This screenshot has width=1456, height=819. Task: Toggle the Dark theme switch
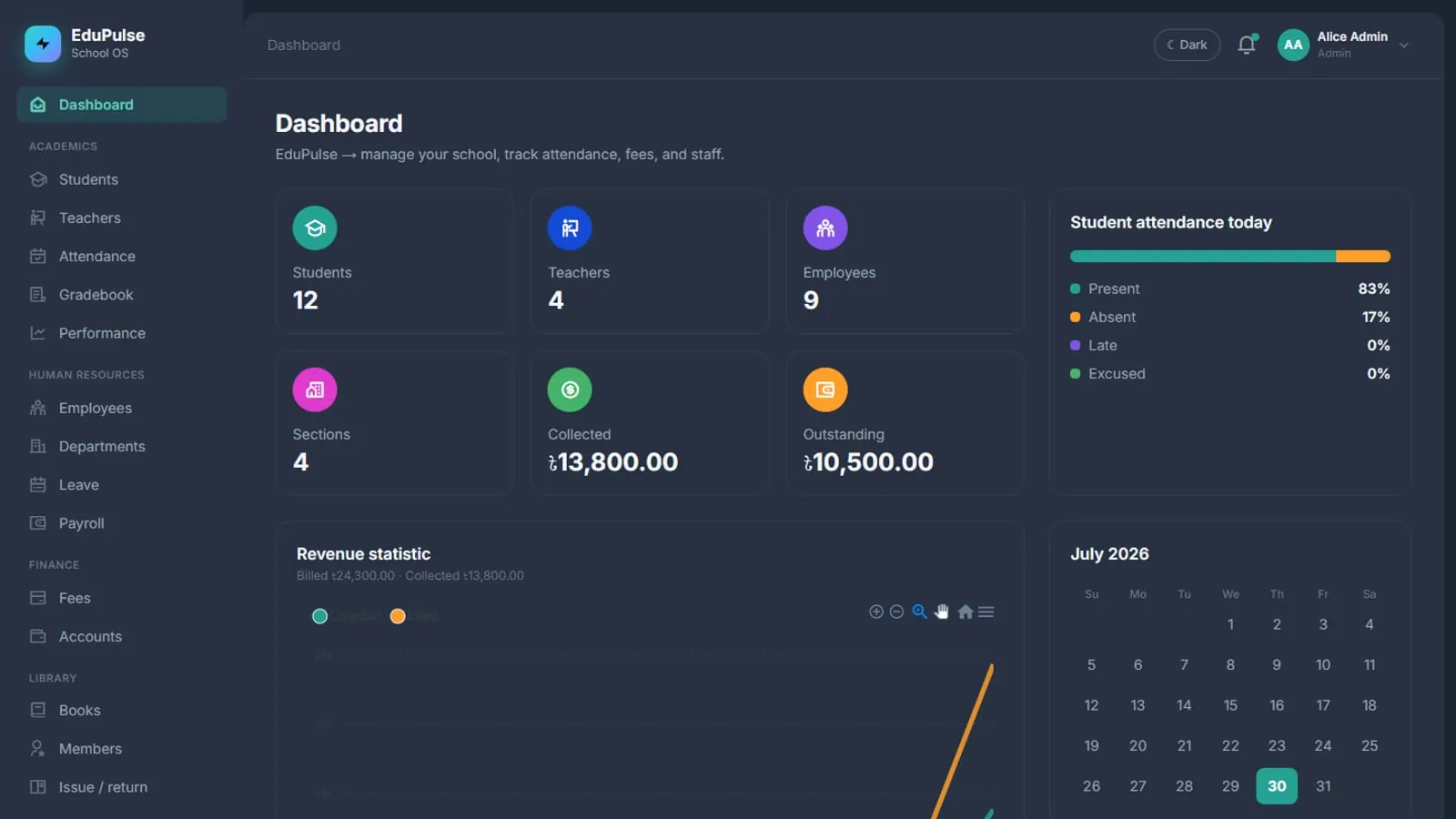click(x=1187, y=45)
